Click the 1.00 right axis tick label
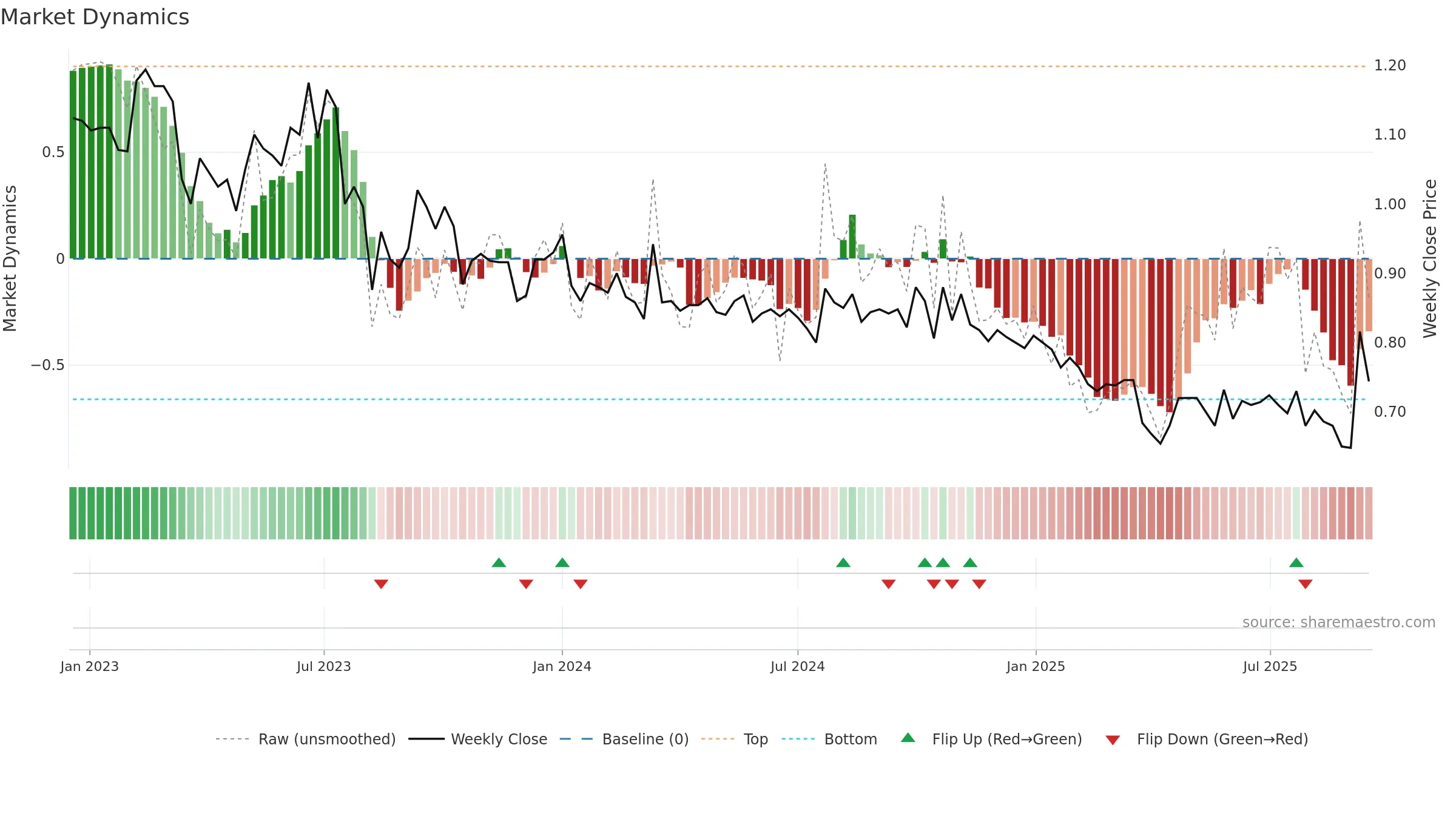Image resolution: width=1456 pixels, height=819 pixels. tap(1390, 204)
